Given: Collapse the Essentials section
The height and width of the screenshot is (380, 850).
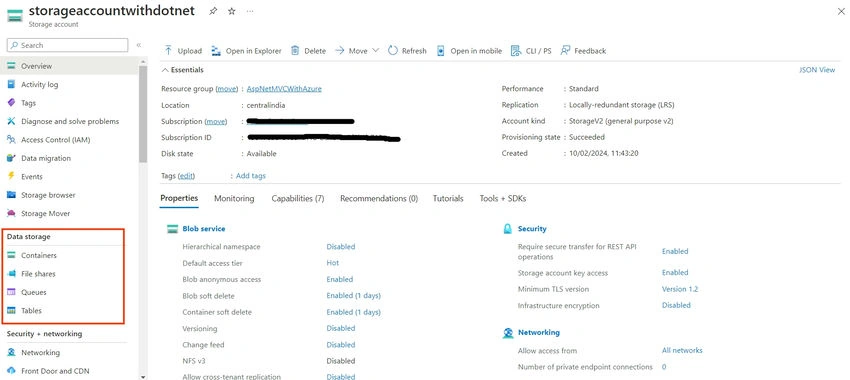Looking at the screenshot, I should click(165, 70).
